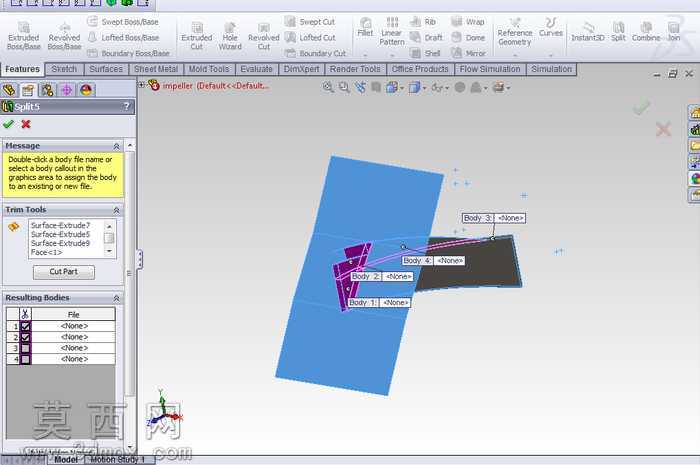
Task: Collapse the Resulting Bodies section
Action: (117, 298)
